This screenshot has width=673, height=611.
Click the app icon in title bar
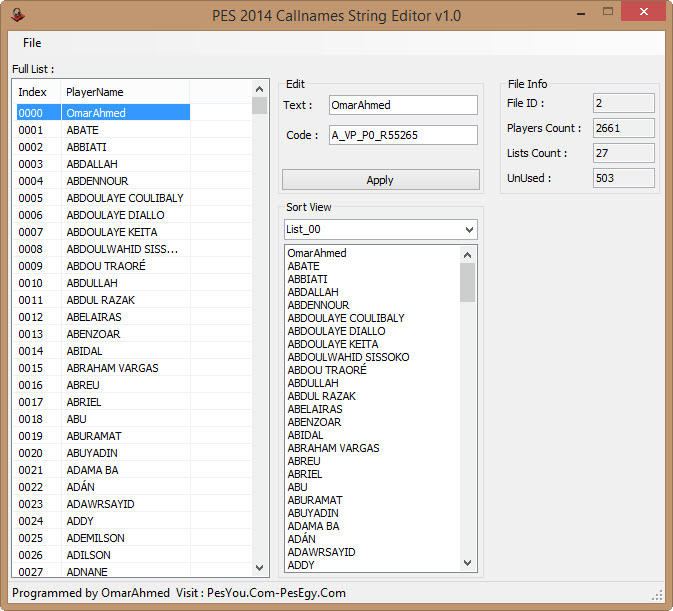(18, 15)
